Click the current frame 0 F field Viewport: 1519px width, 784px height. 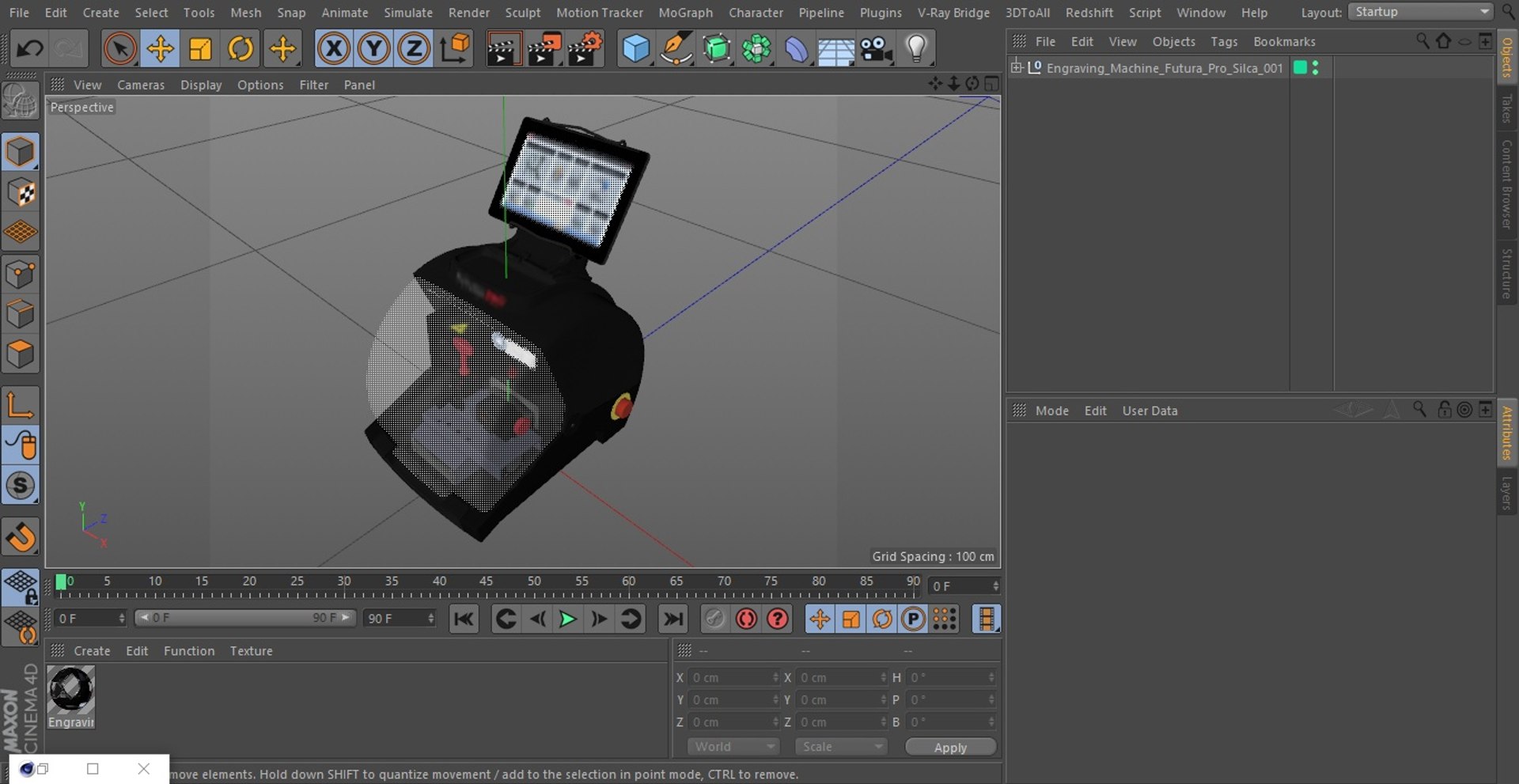pyautogui.click(x=964, y=586)
